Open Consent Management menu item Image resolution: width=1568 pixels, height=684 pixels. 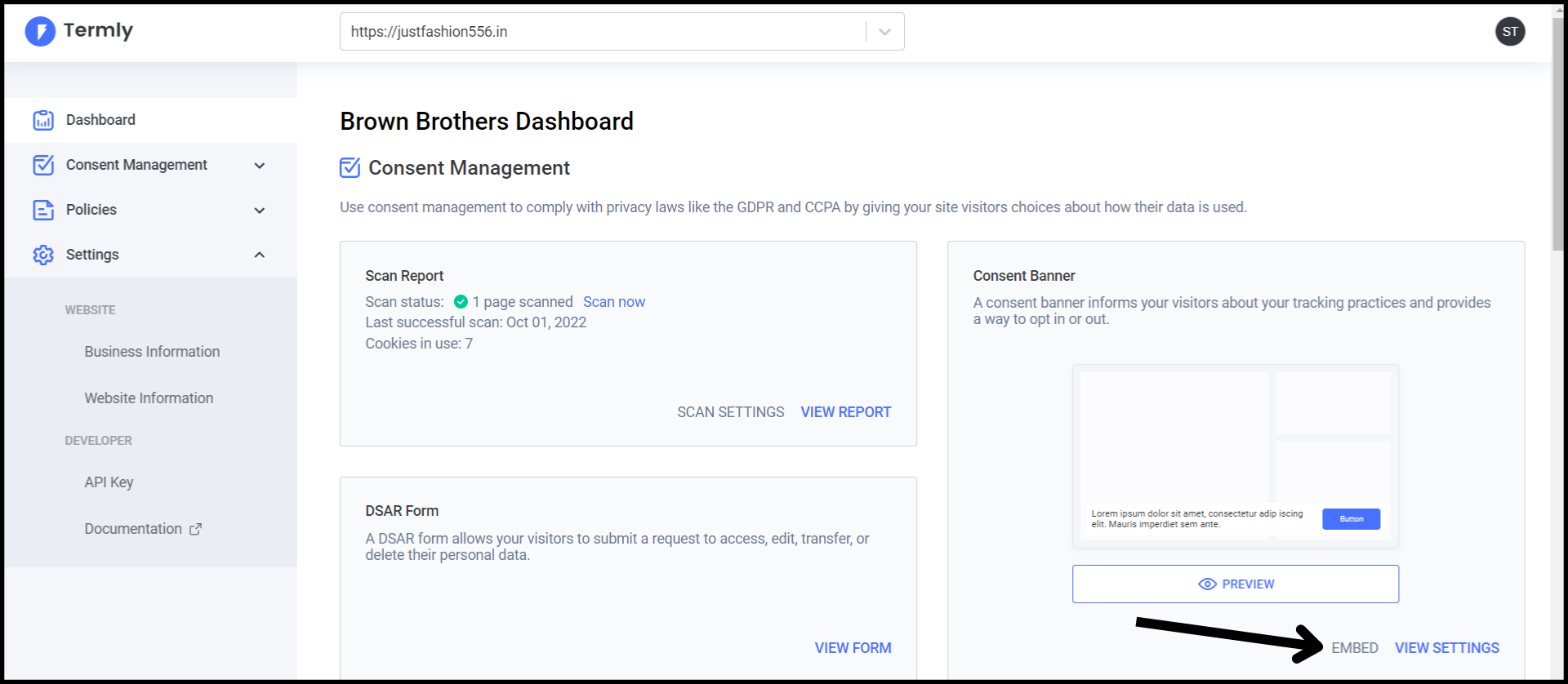[151, 165]
